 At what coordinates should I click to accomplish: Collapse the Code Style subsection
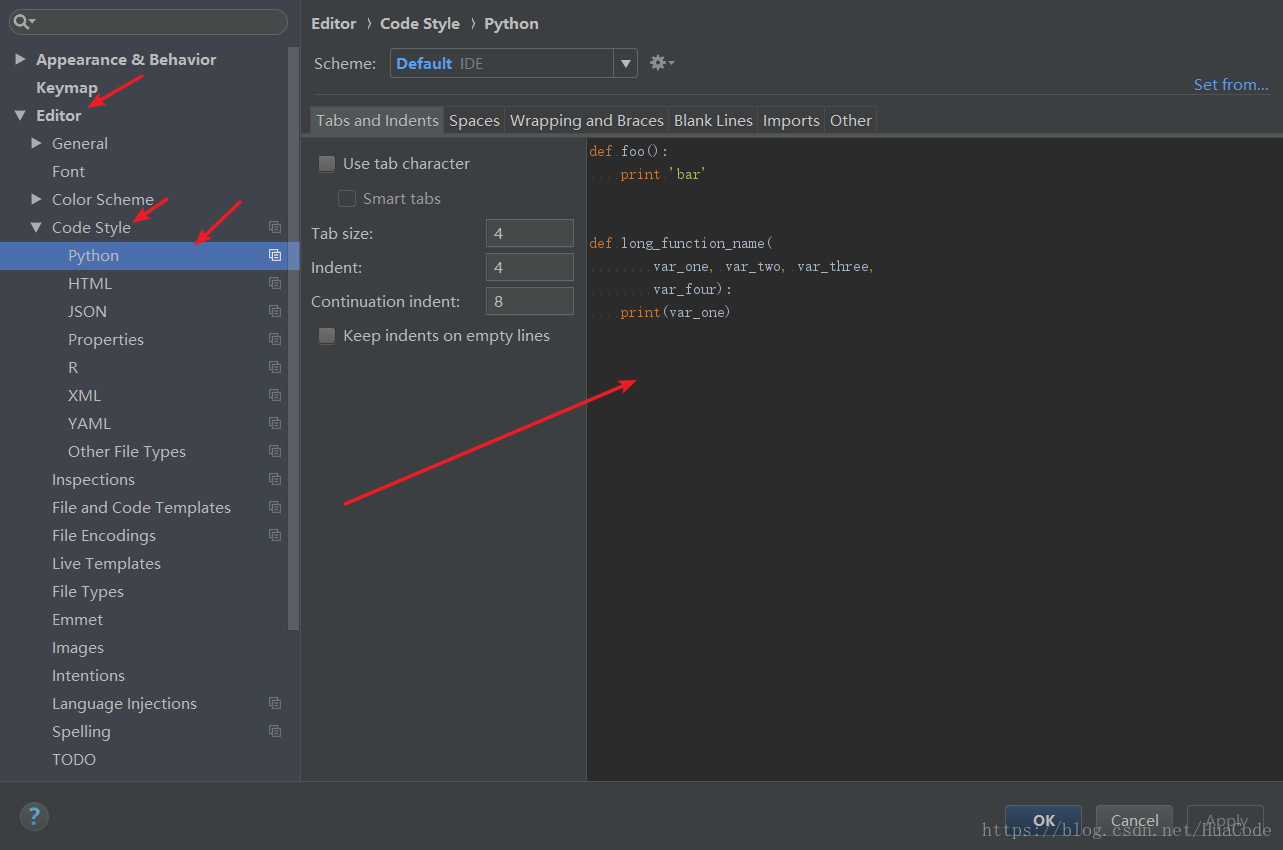(36, 227)
